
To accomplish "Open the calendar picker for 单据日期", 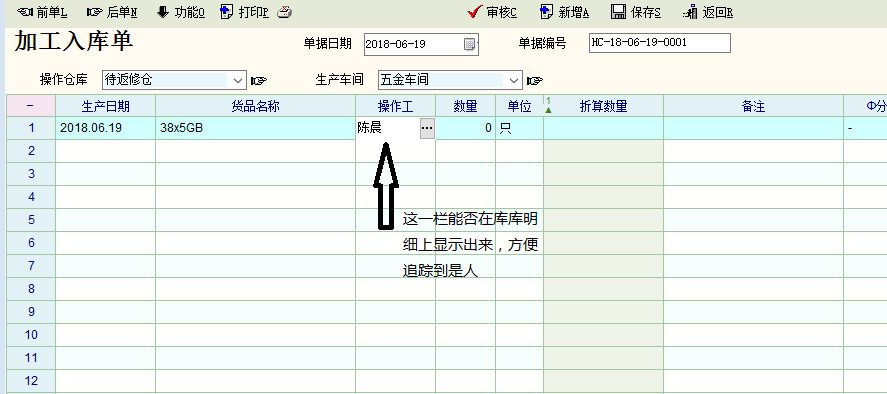I will (471, 44).
